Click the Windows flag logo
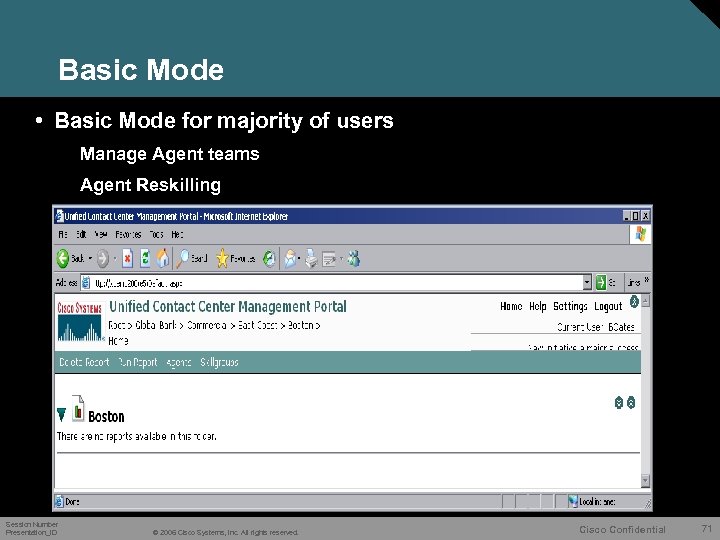 pos(640,234)
